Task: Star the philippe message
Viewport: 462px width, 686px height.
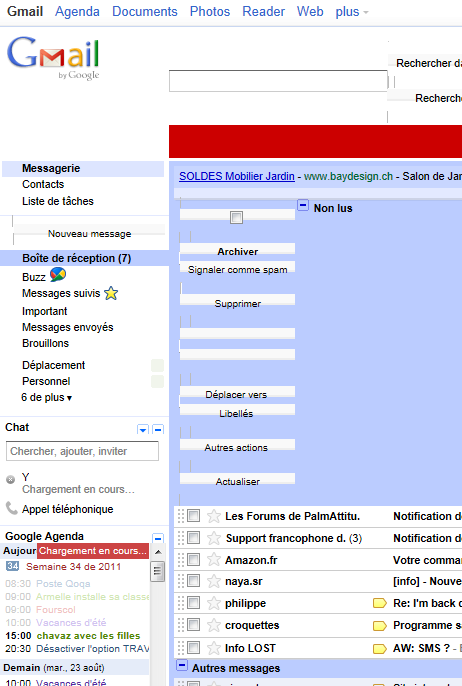Action: (214, 603)
